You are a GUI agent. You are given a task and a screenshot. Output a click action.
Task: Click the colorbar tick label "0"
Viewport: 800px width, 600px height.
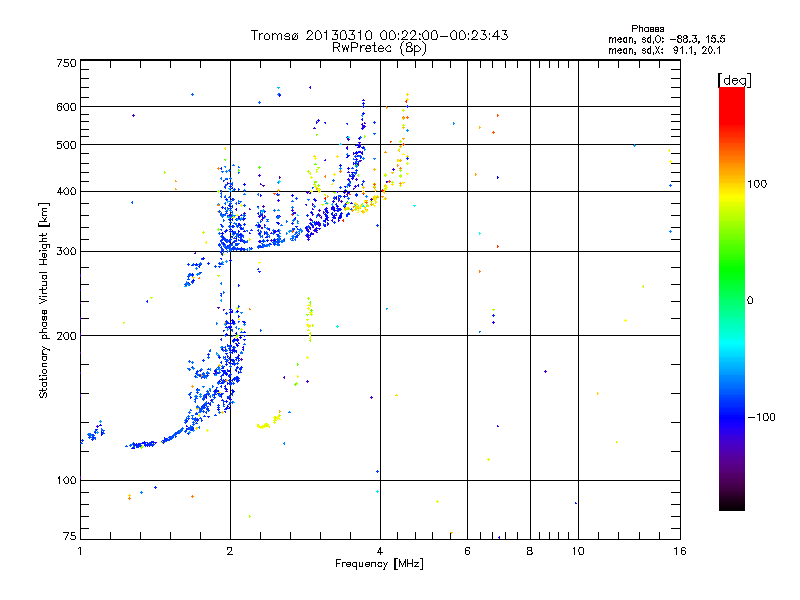(750, 301)
